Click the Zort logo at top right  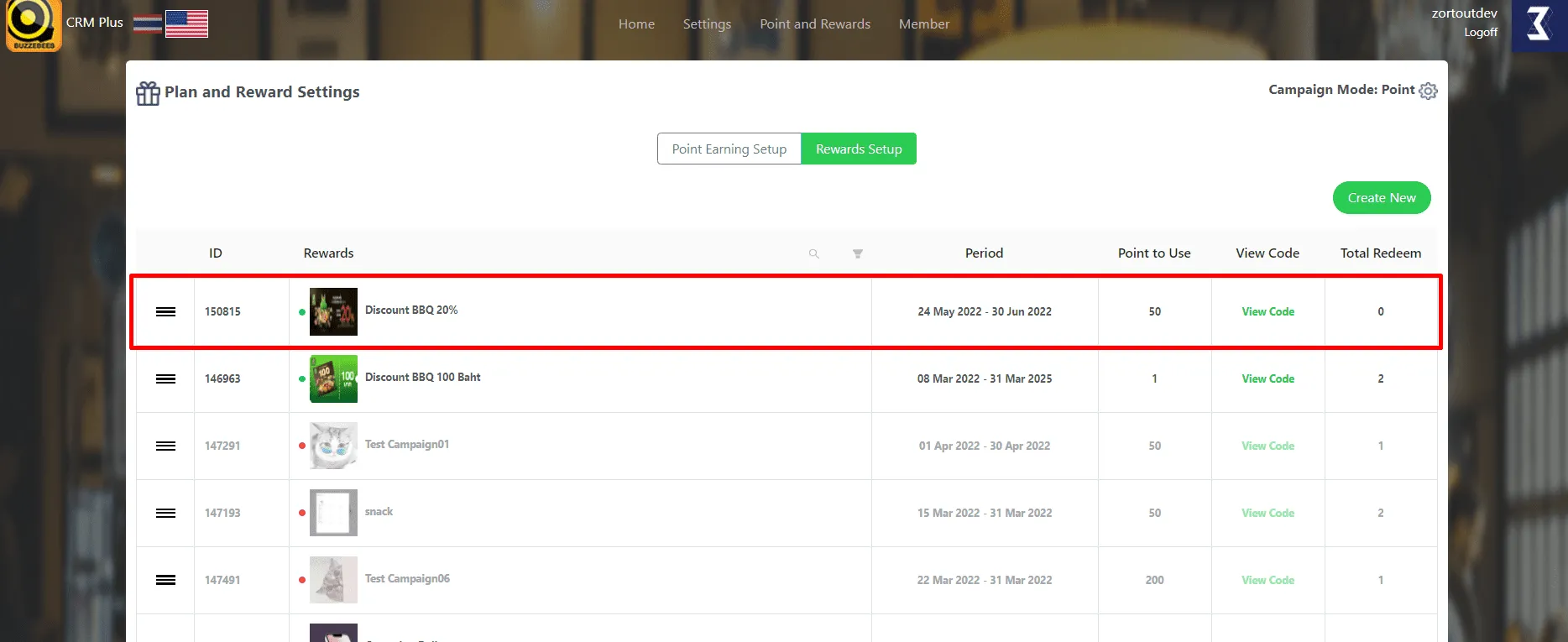coord(1538,24)
